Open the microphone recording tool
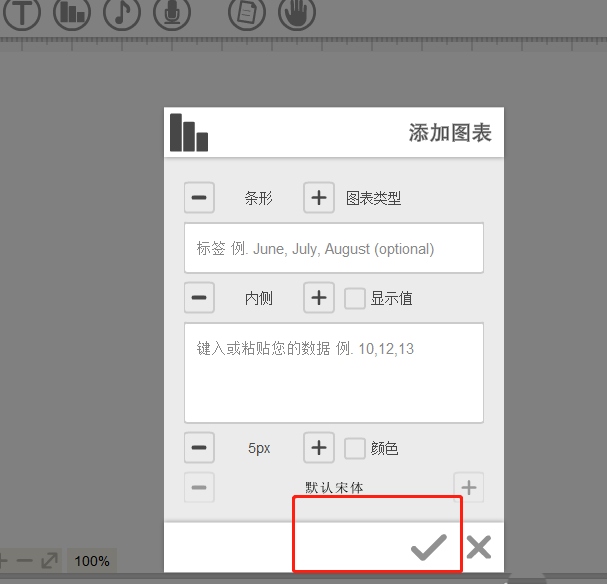Screen dimensions: 607x584 coord(172,12)
